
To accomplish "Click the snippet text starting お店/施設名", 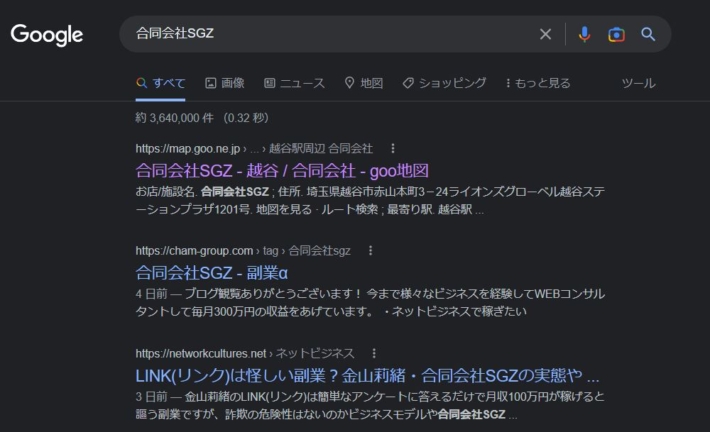I will pyautogui.click(x=370, y=201).
